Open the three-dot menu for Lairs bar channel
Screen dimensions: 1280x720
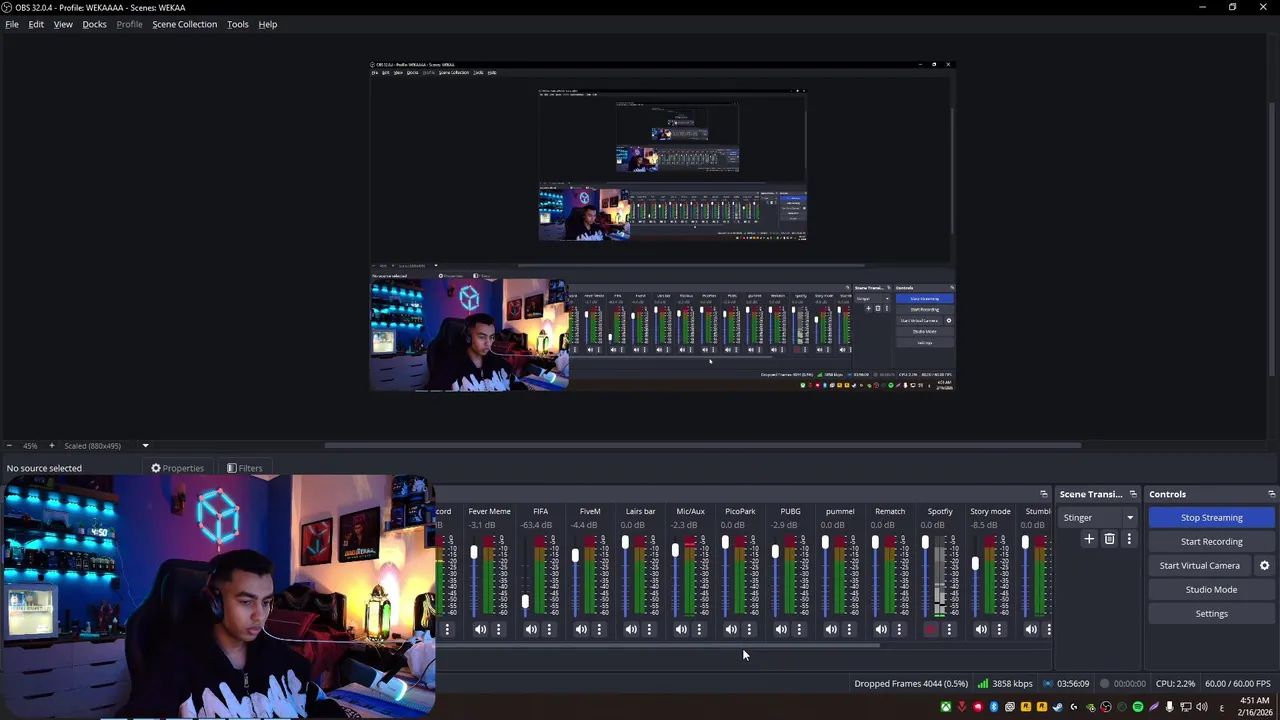point(649,629)
